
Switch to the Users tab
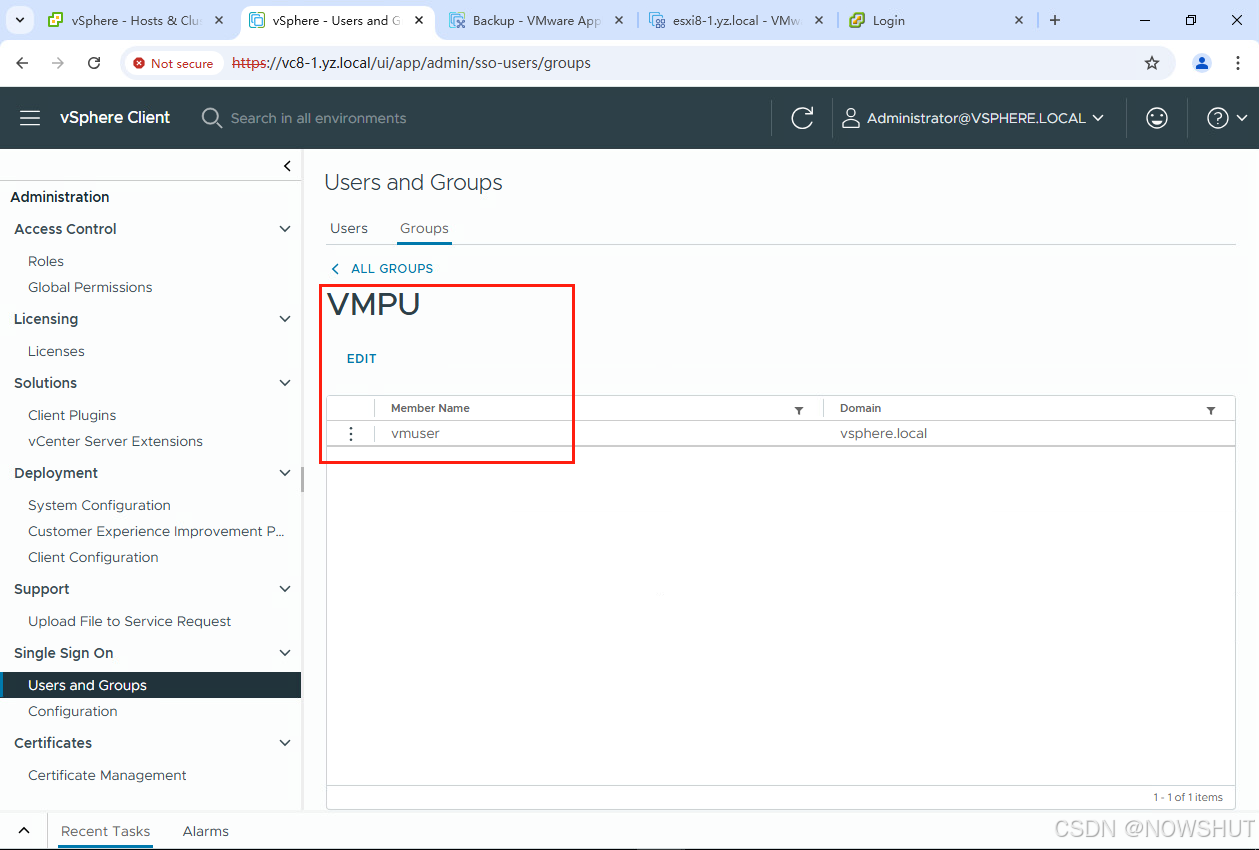(349, 228)
